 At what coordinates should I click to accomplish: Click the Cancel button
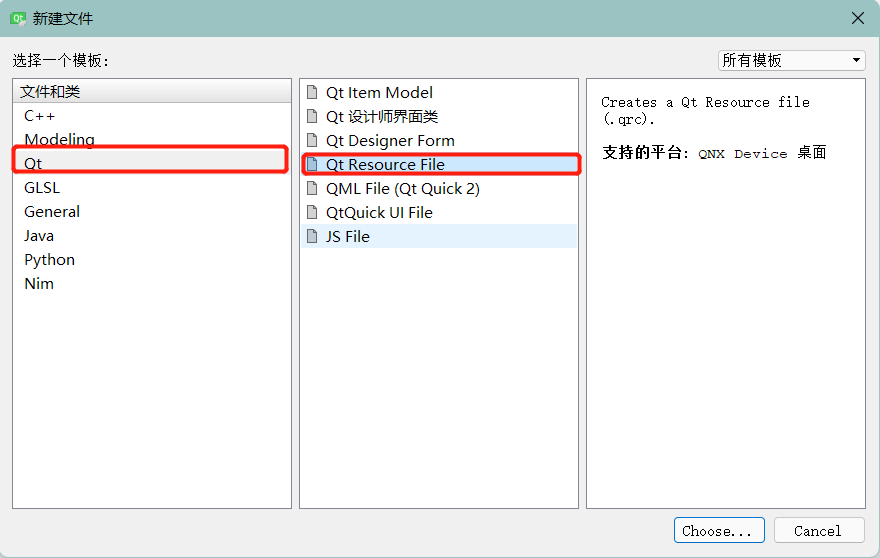coord(819,530)
